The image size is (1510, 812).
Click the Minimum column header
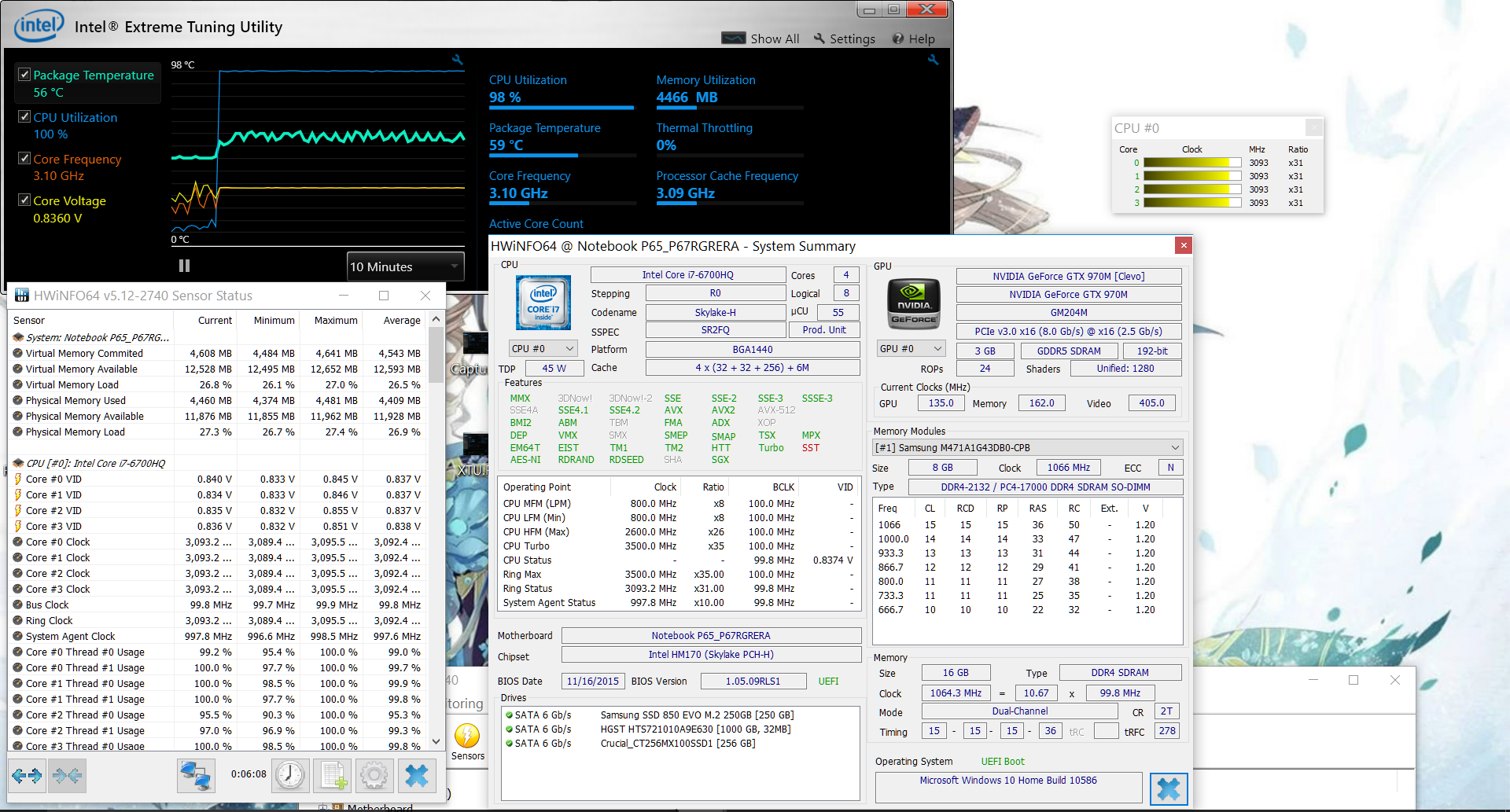click(268, 320)
